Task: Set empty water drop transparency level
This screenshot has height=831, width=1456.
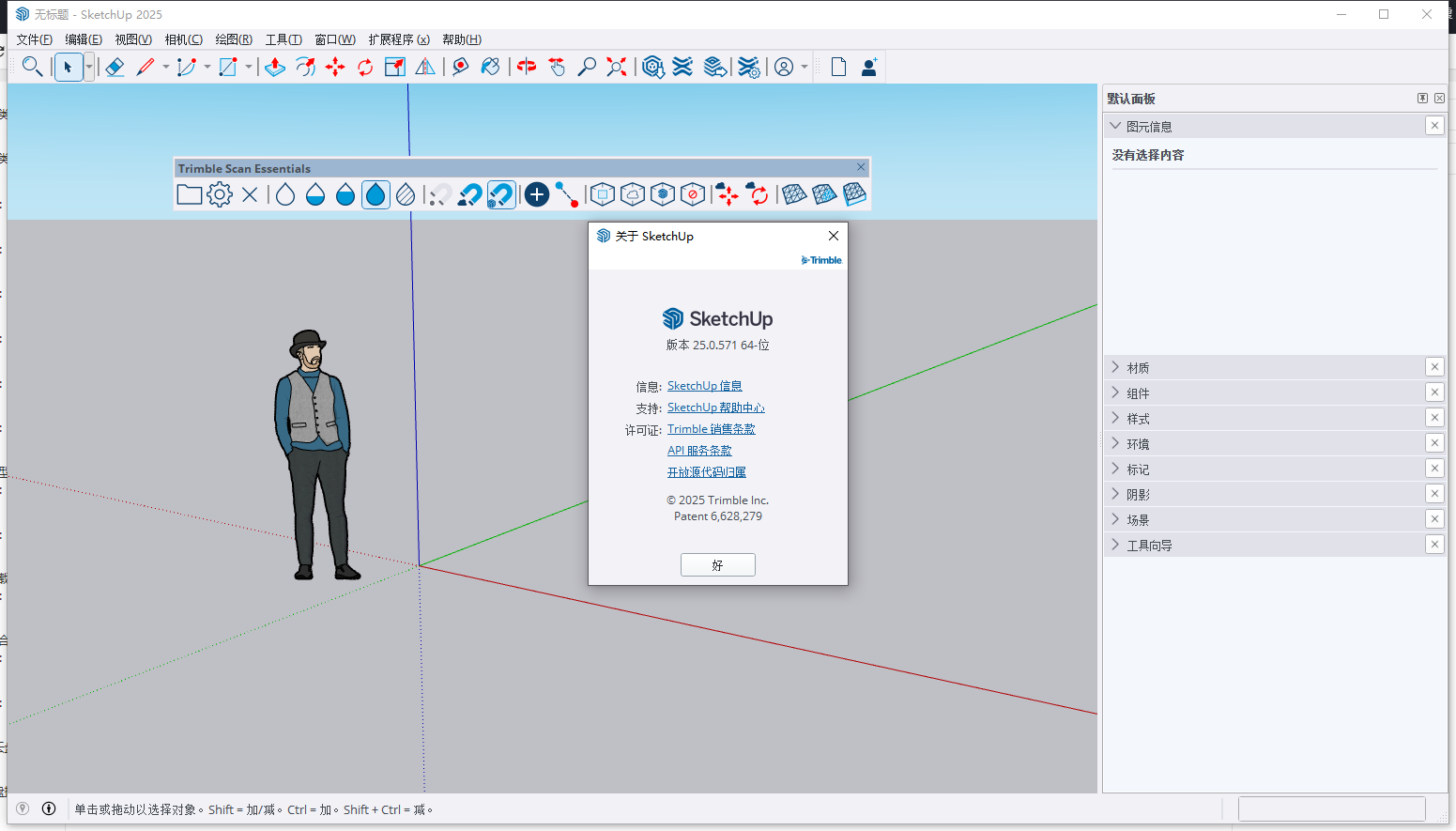Action: pyautogui.click(x=285, y=194)
